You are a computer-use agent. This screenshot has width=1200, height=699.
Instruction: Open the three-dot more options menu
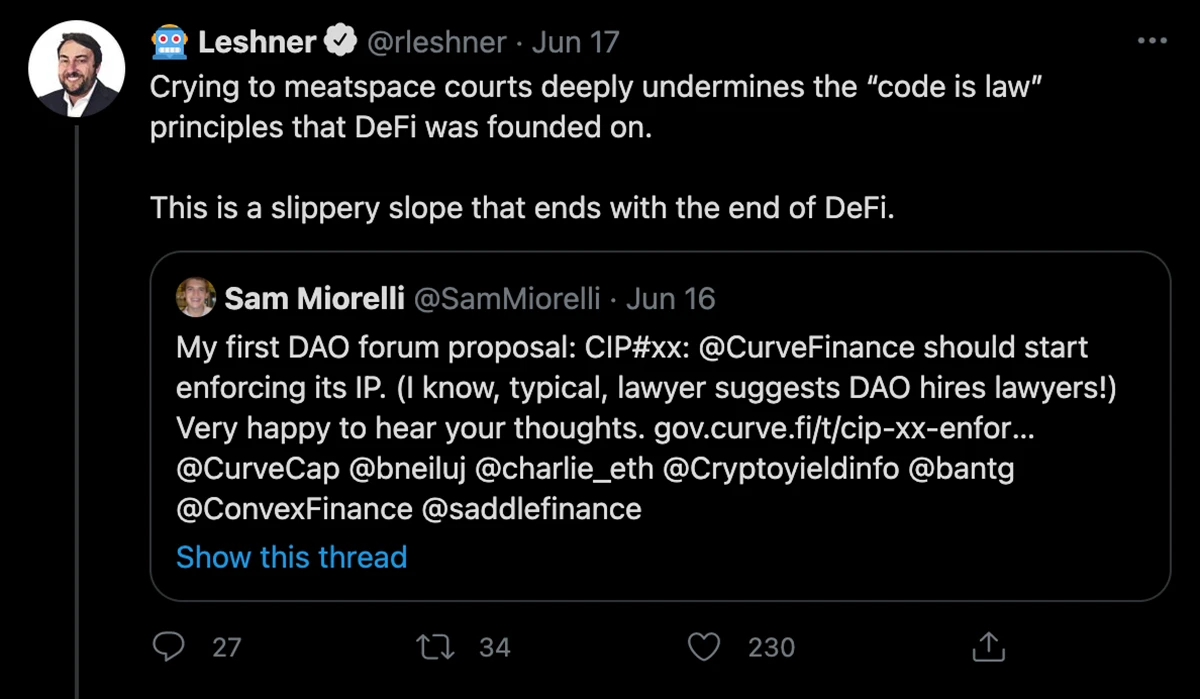[x=1153, y=41]
